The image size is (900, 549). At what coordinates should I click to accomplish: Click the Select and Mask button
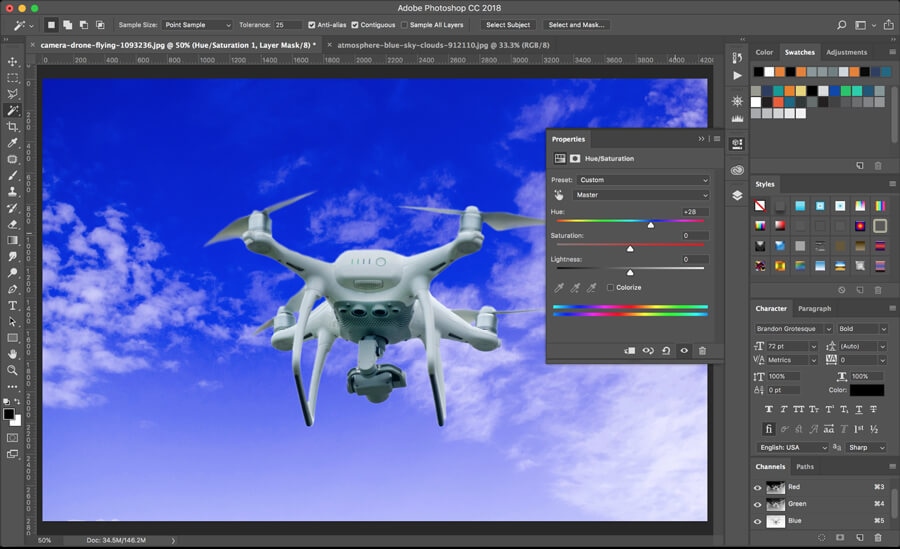[x=578, y=24]
